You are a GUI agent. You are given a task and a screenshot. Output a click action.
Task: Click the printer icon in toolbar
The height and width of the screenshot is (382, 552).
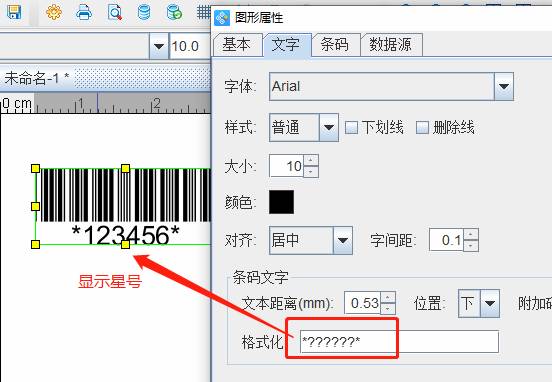coord(84,12)
